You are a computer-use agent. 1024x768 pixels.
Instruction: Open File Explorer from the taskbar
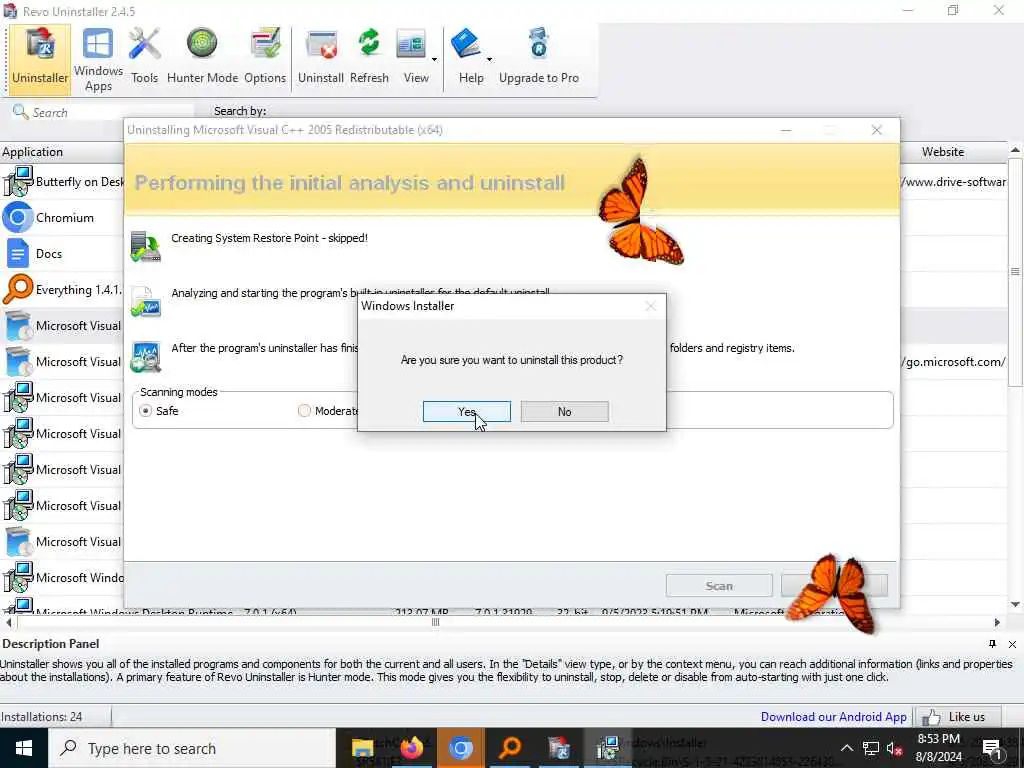coord(362,748)
